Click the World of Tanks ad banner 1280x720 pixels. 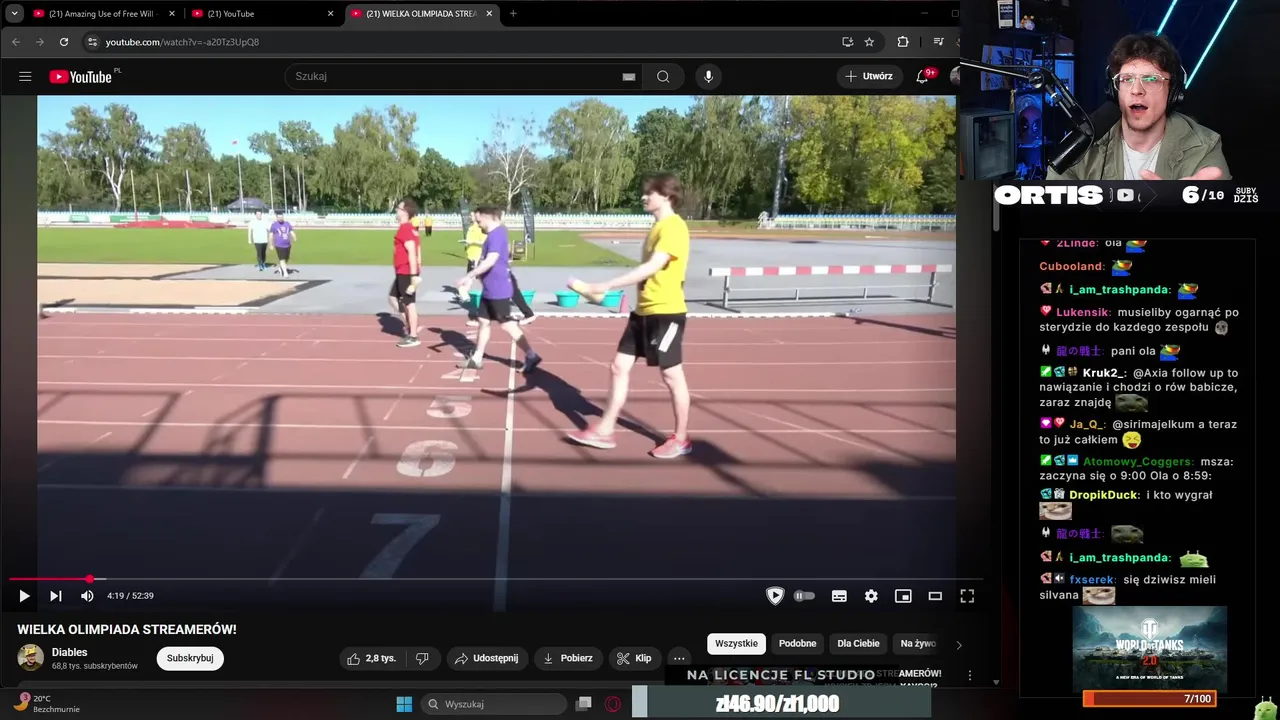pos(1149,650)
